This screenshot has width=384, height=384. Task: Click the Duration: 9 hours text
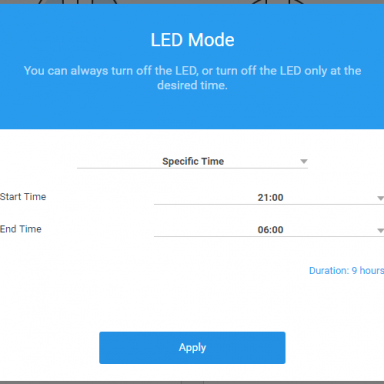tap(346, 270)
